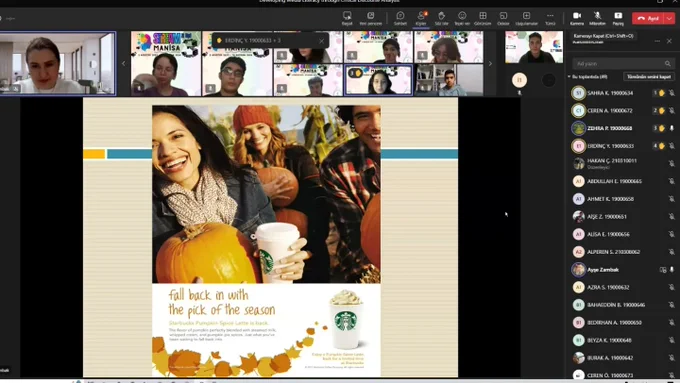Toggle SAHRA K.'s muted microphone icon
680x383 pixels.
tap(672, 93)
